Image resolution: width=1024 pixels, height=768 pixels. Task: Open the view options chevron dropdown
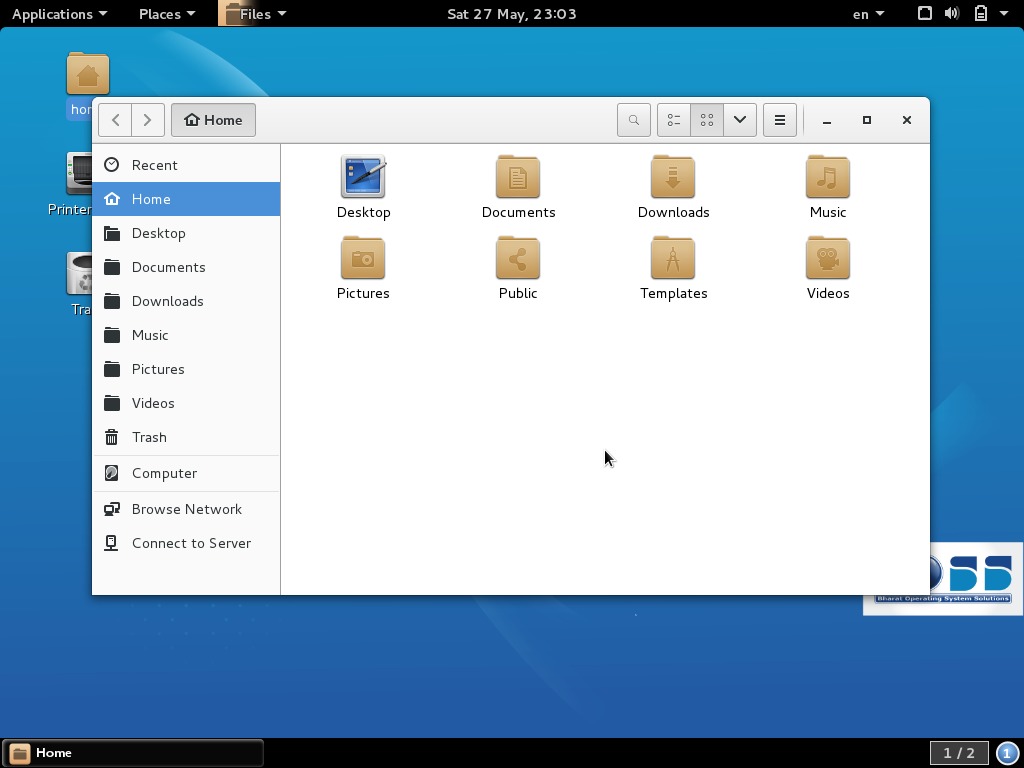coord(740,119)
